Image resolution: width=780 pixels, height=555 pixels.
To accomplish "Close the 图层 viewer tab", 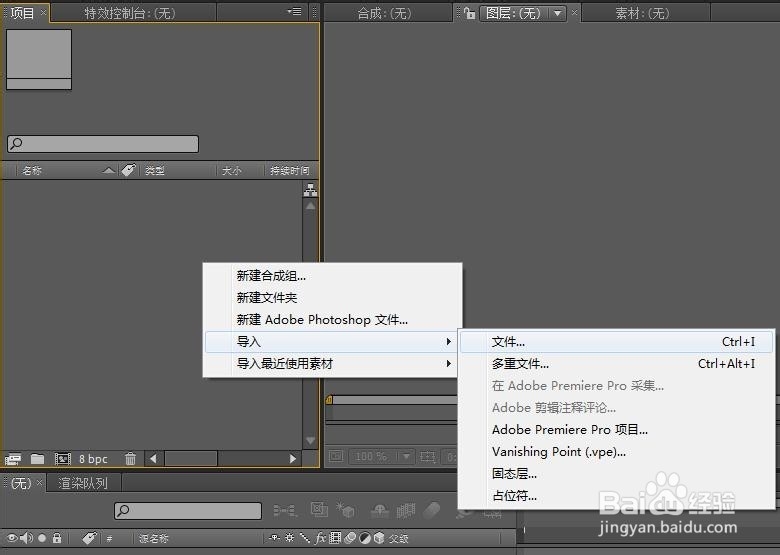I will point(574,12).
